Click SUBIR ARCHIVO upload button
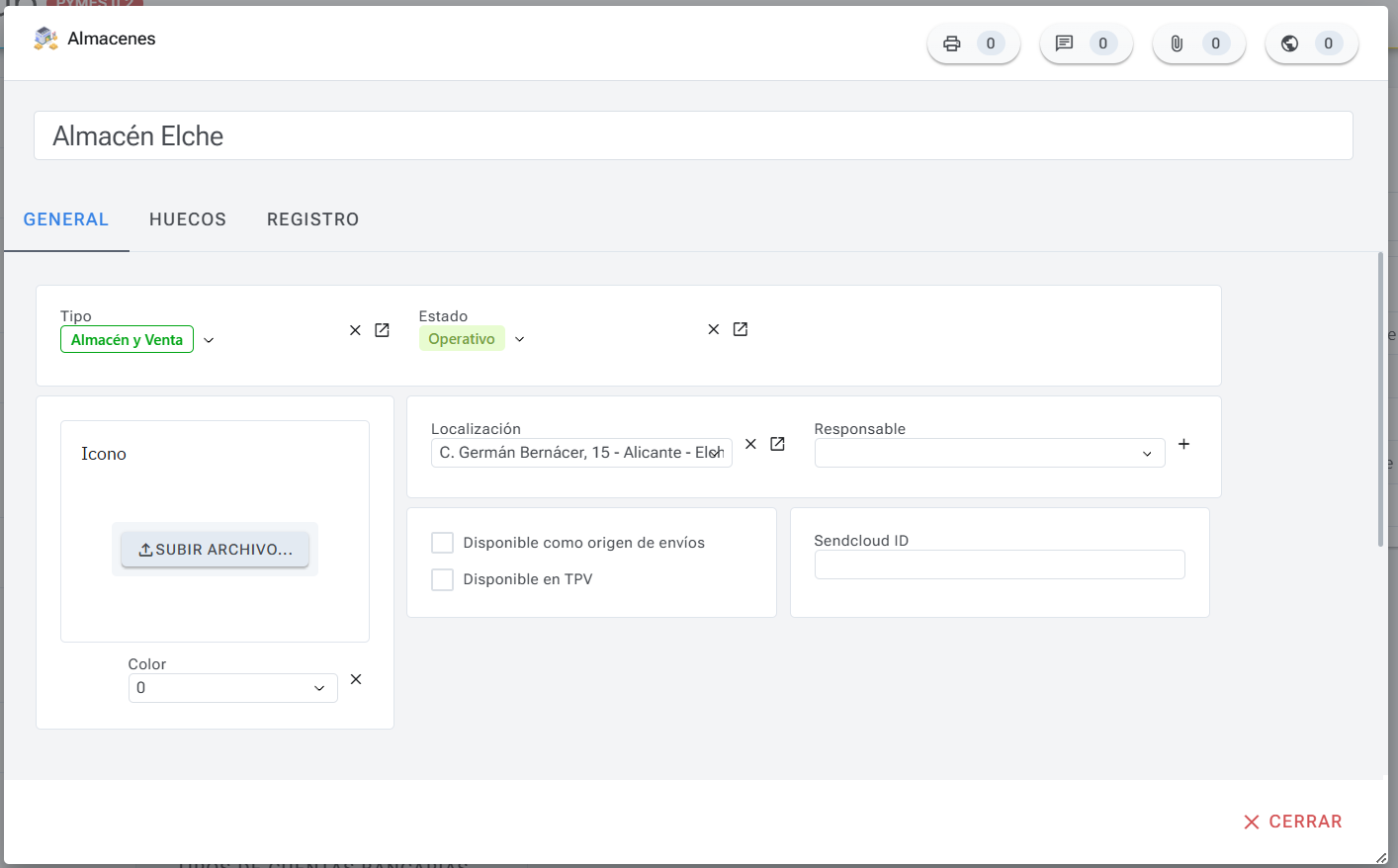This screenshot has height=868, width=1398. click(216, 550)
